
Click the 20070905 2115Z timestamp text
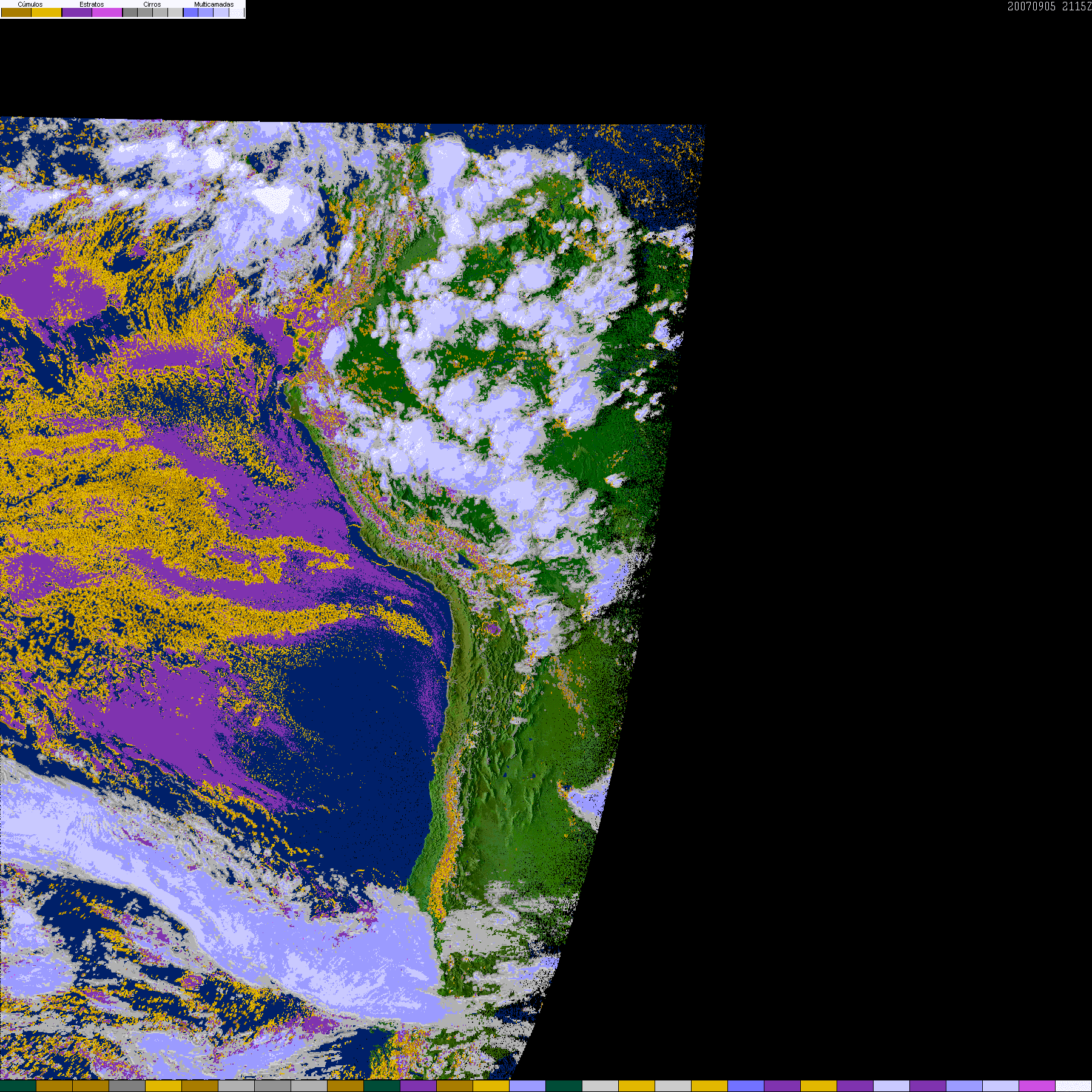1050,6
